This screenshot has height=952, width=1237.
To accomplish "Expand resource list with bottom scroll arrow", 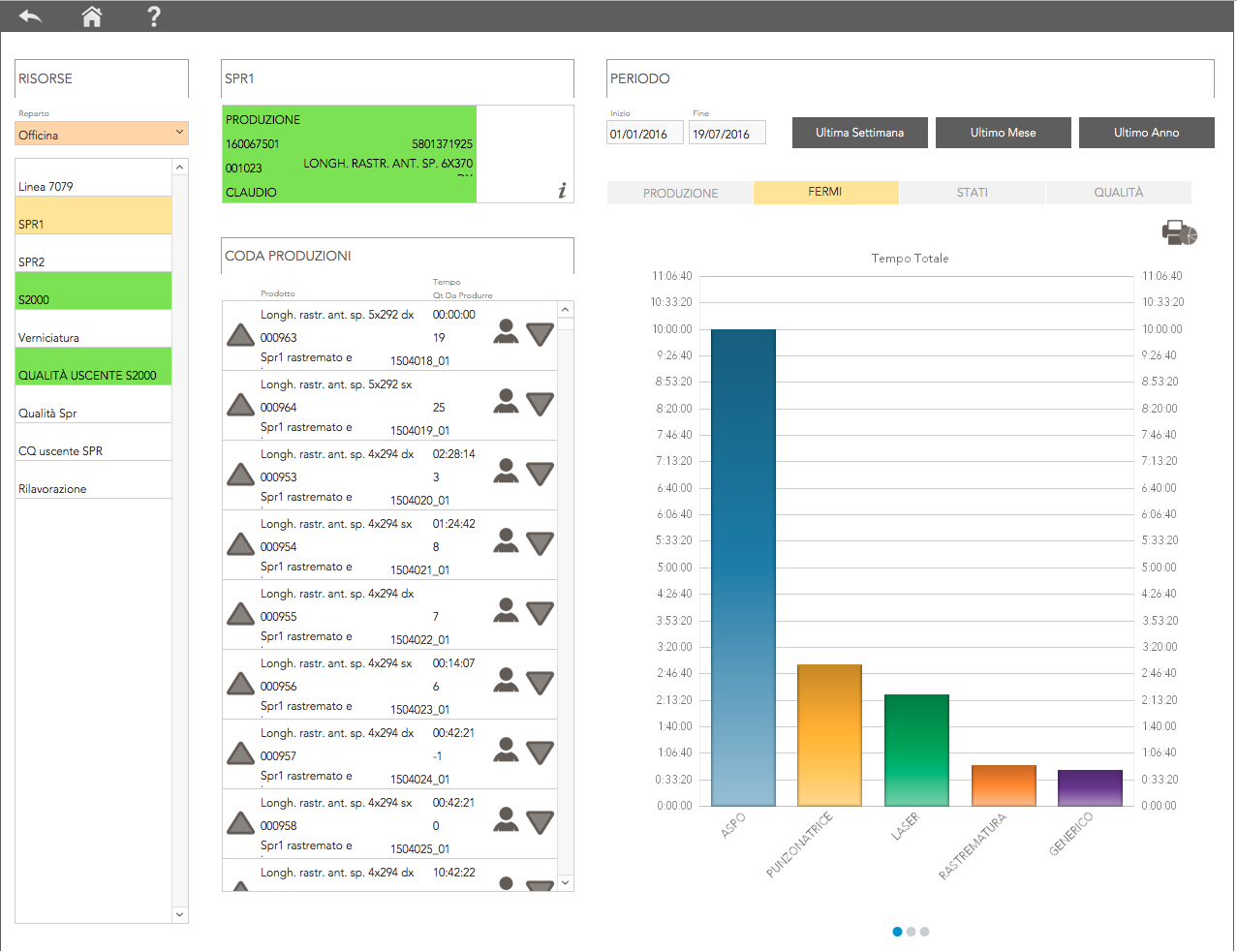I will click(x=179, y=914).
